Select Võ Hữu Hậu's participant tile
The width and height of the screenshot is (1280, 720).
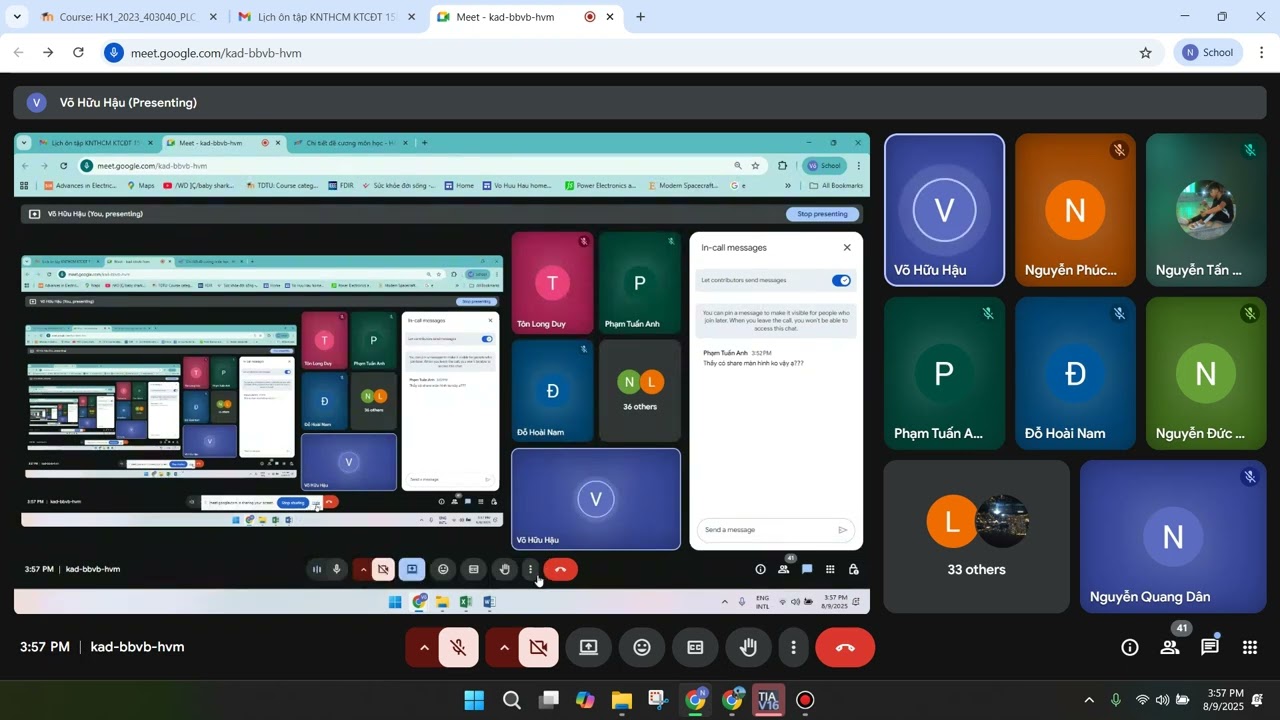pos(944,210)
